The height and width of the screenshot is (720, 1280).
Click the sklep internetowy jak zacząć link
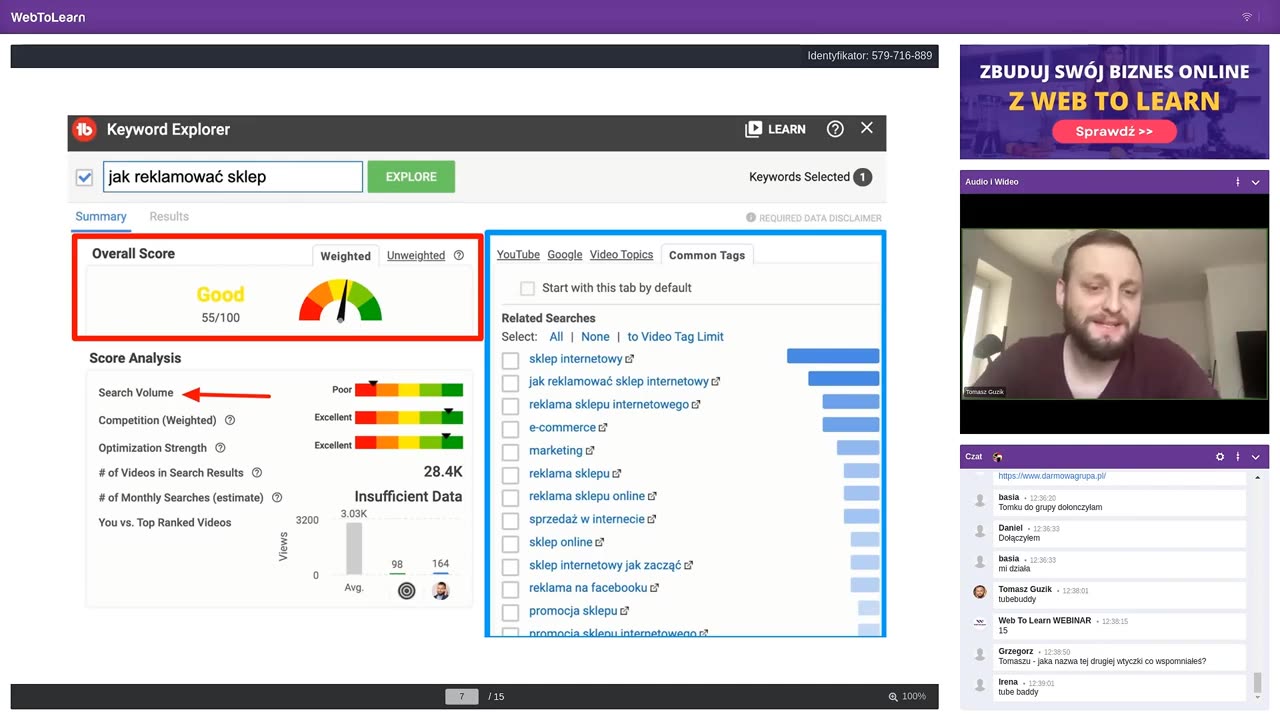click(x=605, y=565)
